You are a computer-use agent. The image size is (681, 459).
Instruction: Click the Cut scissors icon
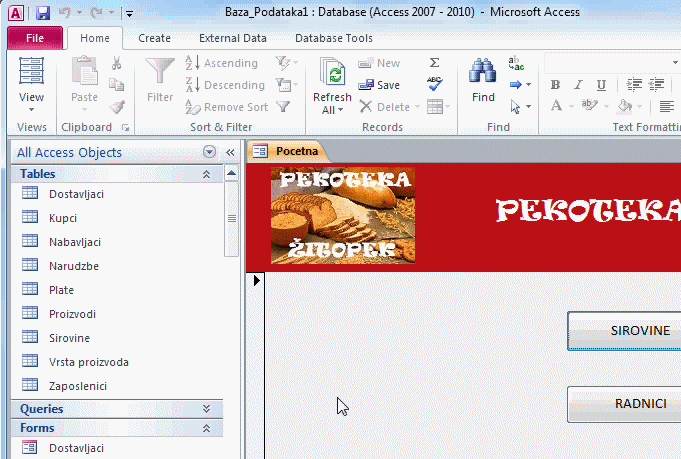[x=116, y=63]
